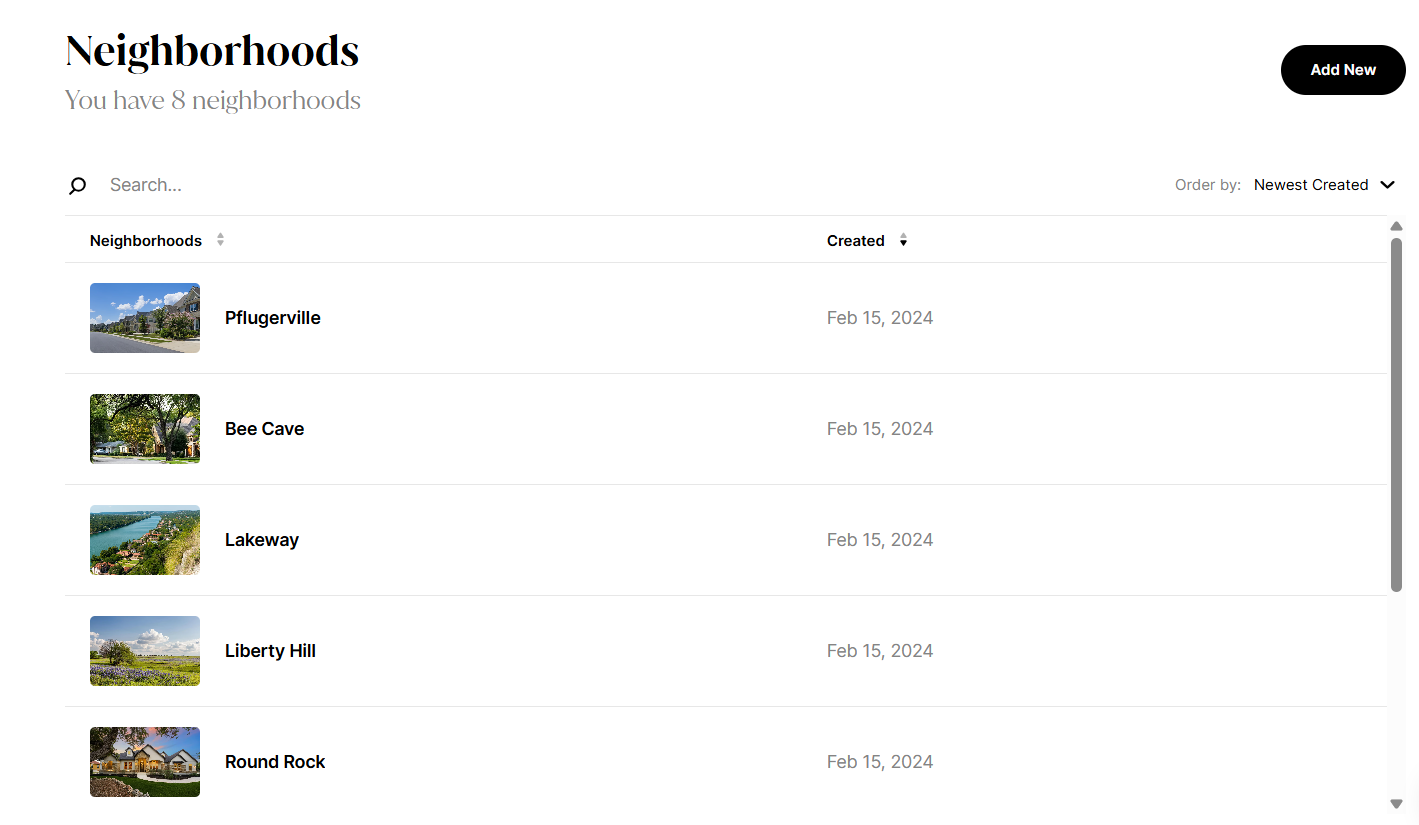Click the Add New button
Image resolution: width=1419 pixels, height=825 pixels.
pos(1343,70)
